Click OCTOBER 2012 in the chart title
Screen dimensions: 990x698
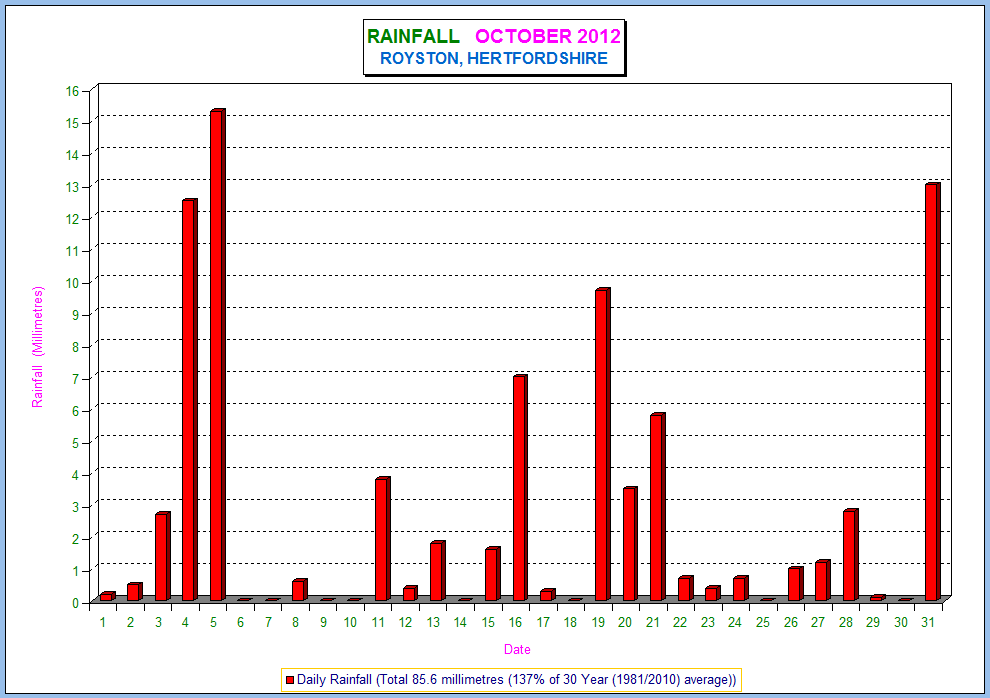click(x=548, y=36)
